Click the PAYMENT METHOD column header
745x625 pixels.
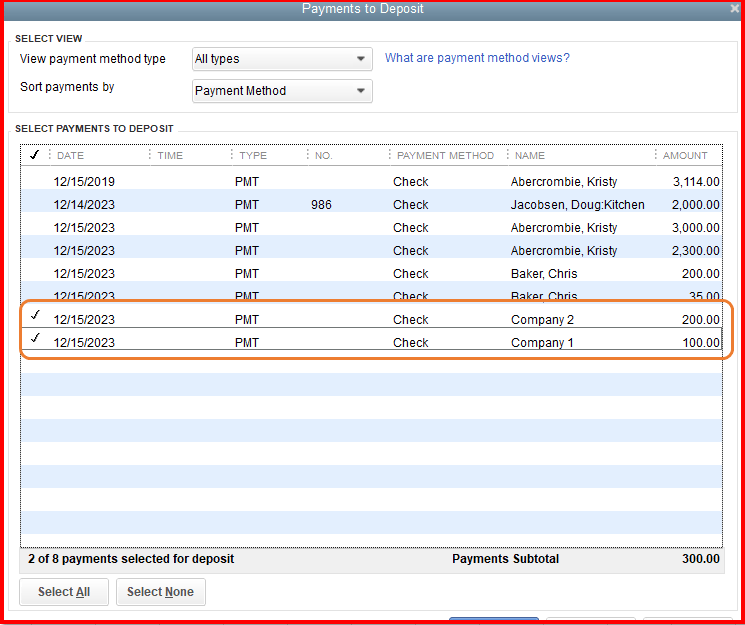(445, 156)
